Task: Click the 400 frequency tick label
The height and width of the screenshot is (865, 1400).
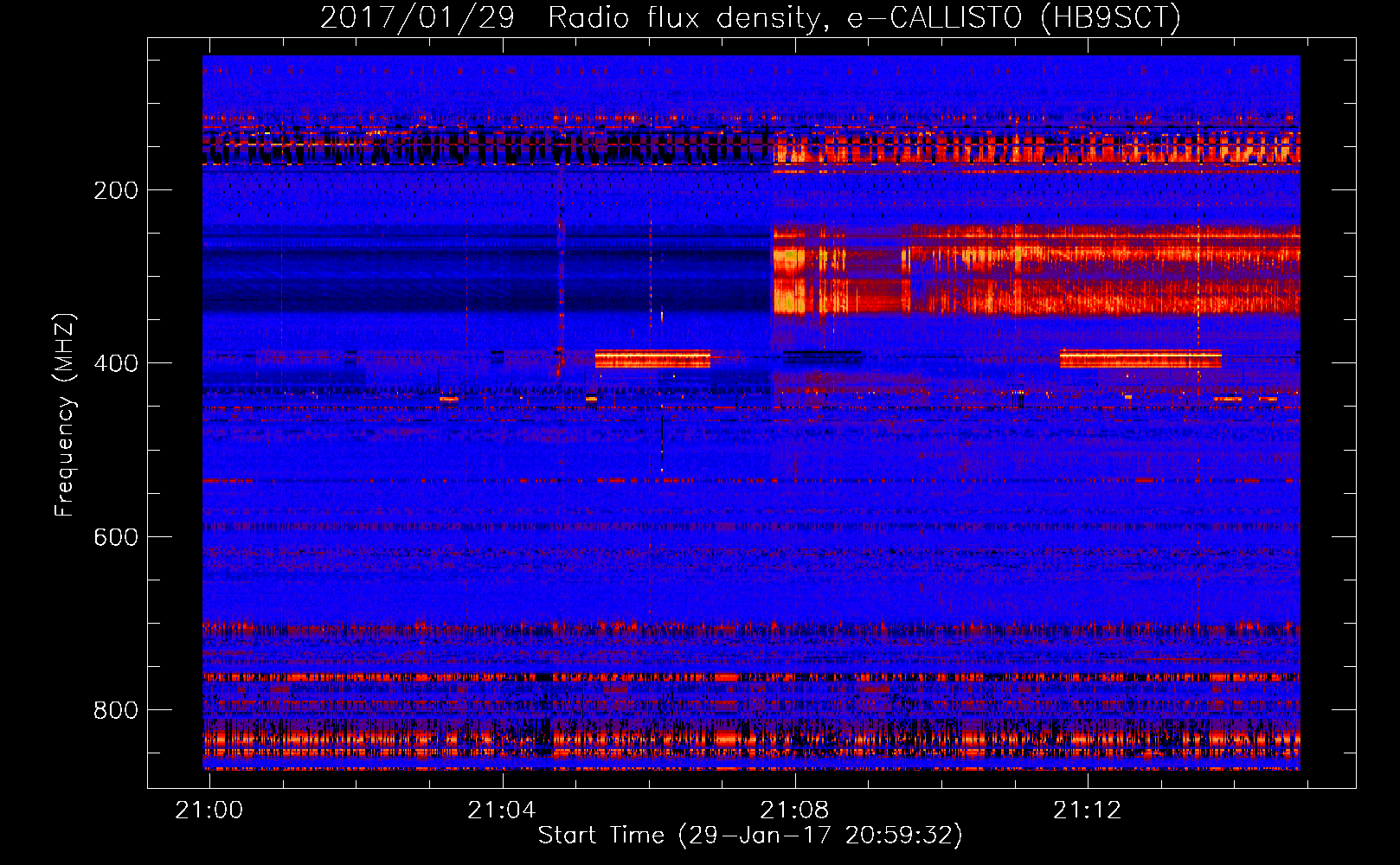Action: pos(116,363)
